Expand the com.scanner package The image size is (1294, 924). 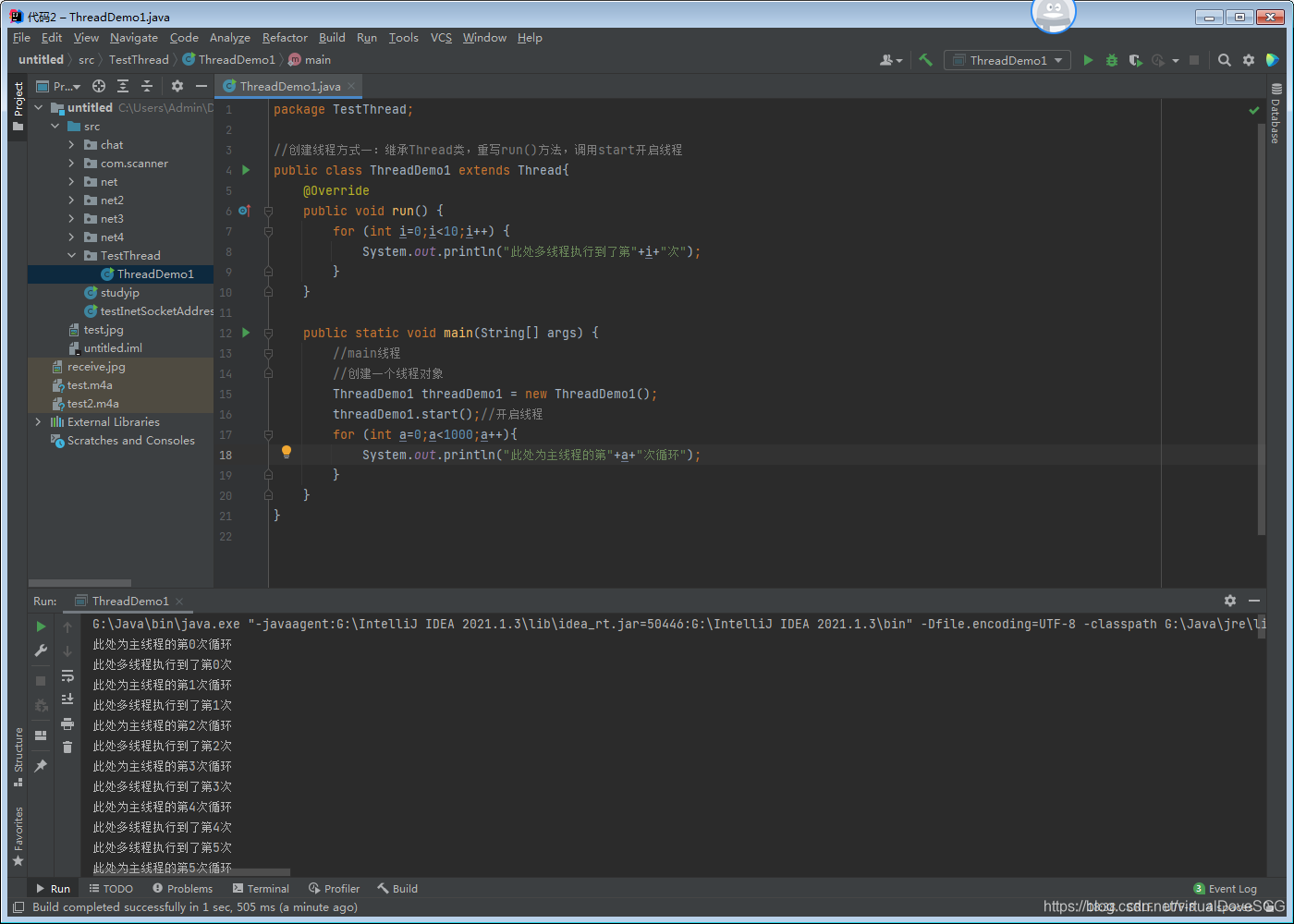pyautogui.click(x=72, y=164)
